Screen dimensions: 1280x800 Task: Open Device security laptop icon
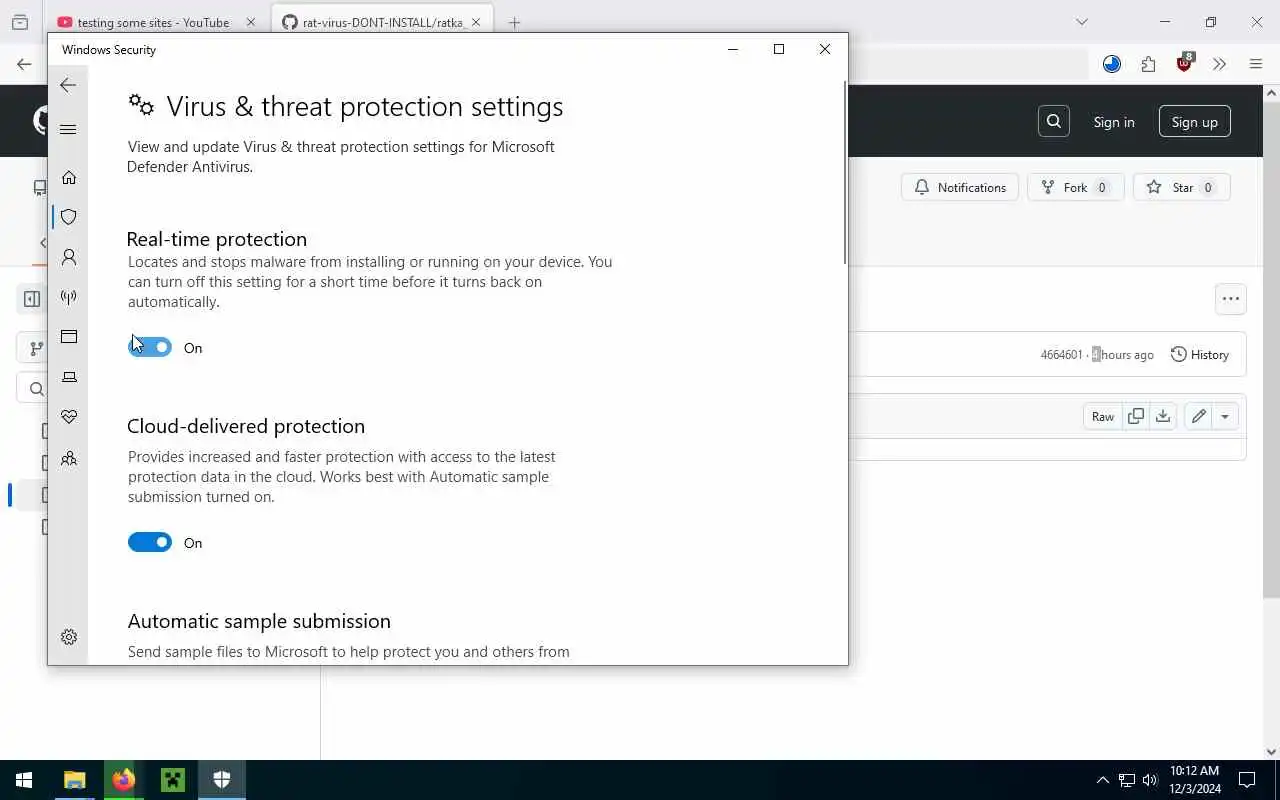pyautogui.click(x=69, y=377)
